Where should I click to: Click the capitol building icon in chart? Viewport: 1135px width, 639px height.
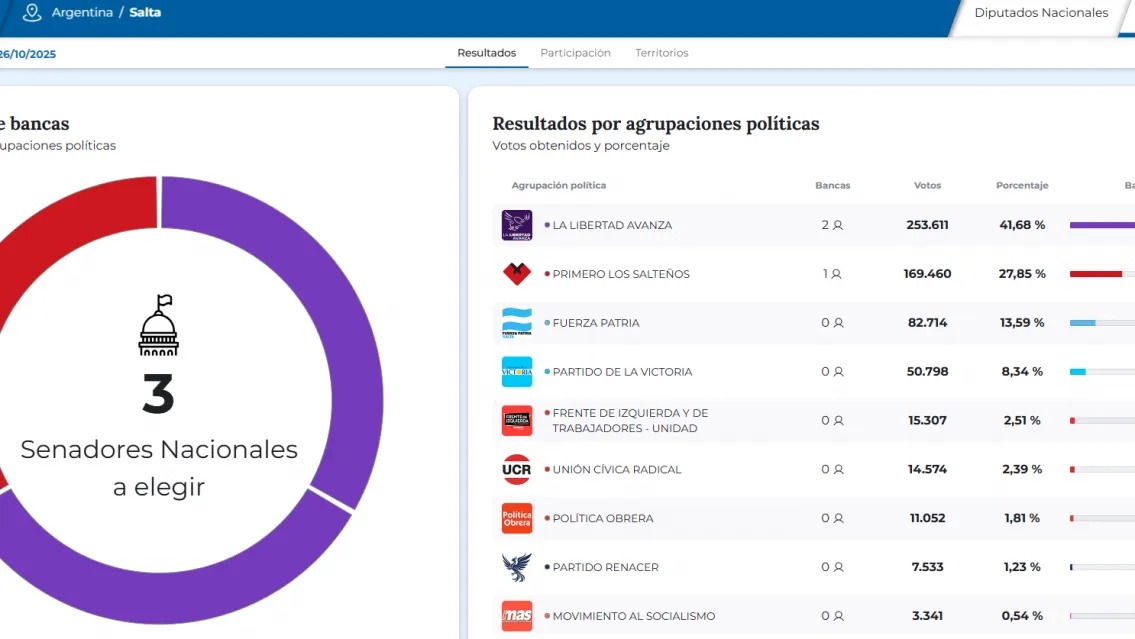coord(159,326)
